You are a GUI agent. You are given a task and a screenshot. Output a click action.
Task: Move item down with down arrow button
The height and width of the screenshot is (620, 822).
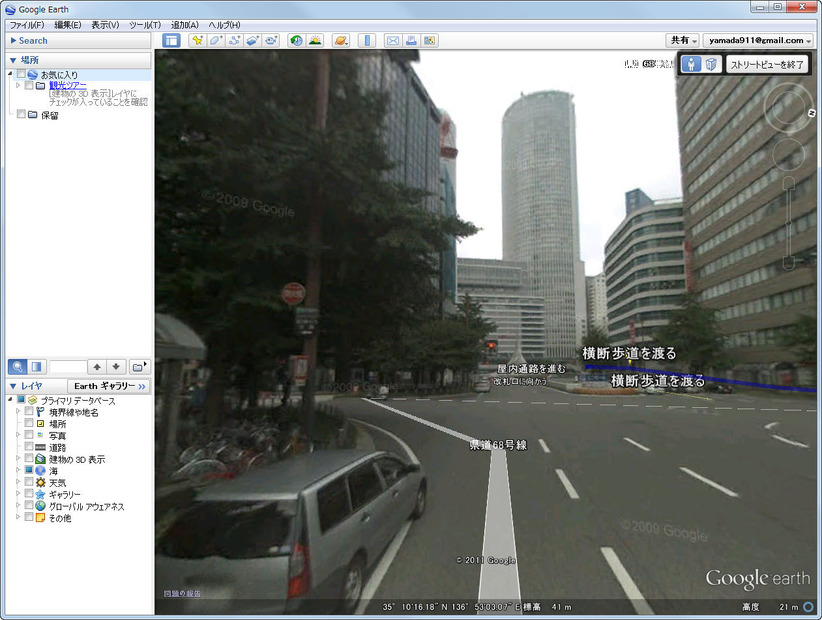pos(116,366)
